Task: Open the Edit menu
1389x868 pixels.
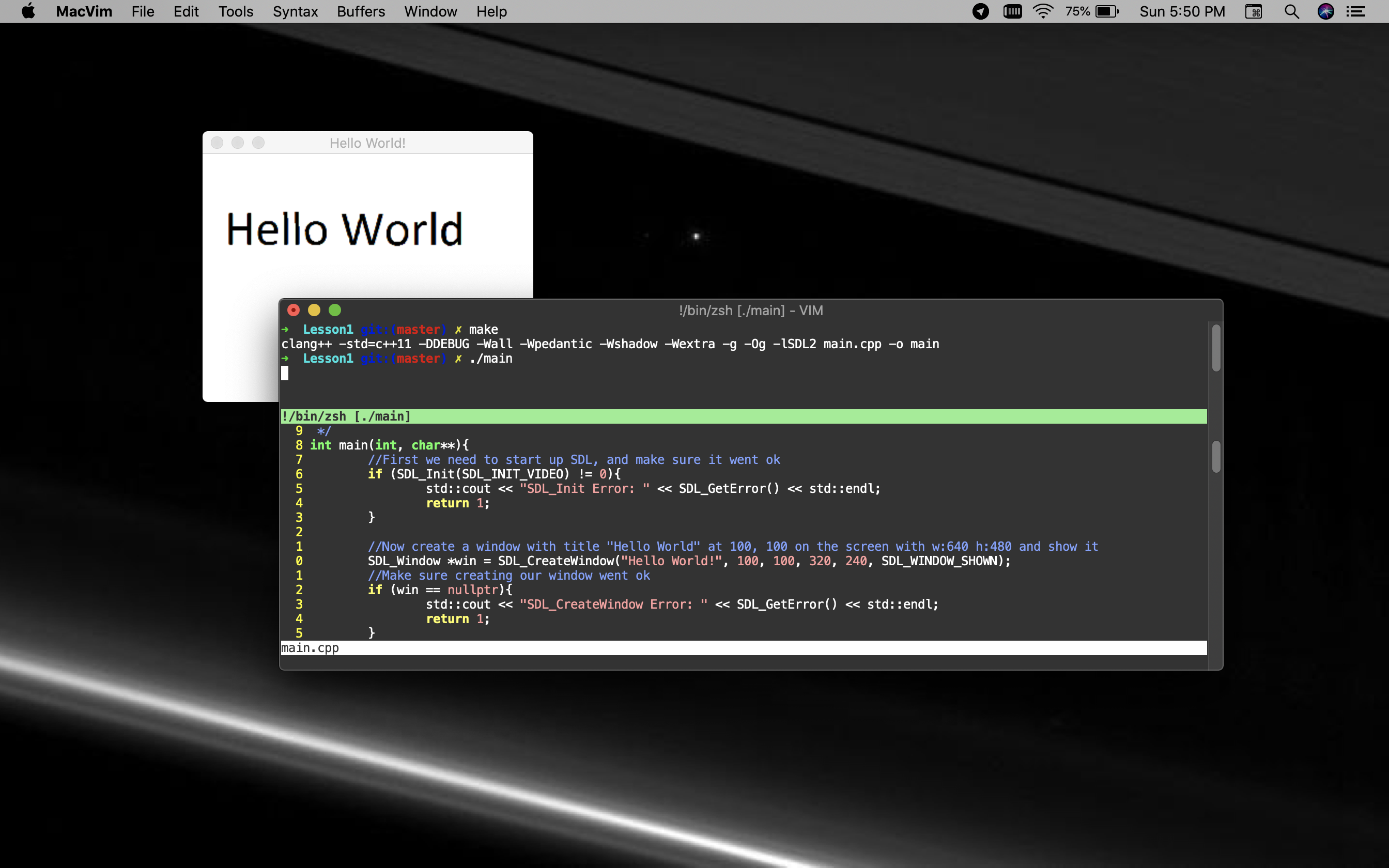Action: pos(186,11)
